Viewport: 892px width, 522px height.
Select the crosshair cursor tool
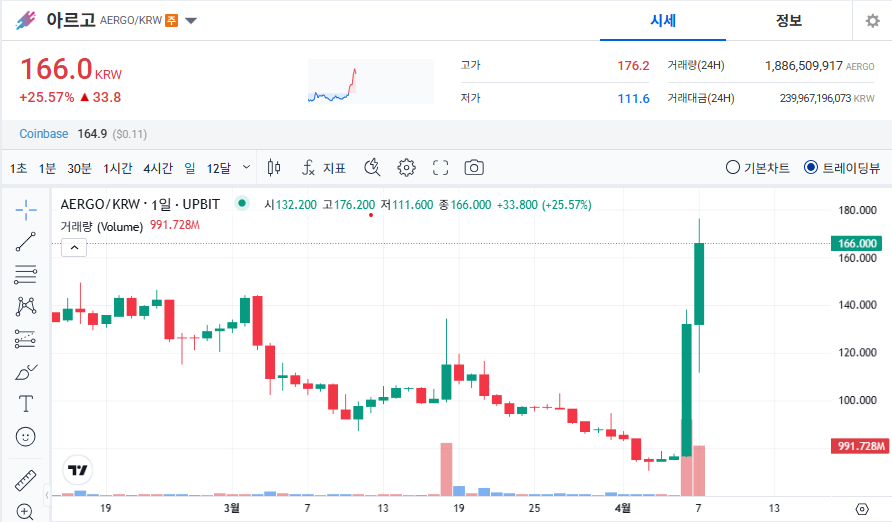26,210
